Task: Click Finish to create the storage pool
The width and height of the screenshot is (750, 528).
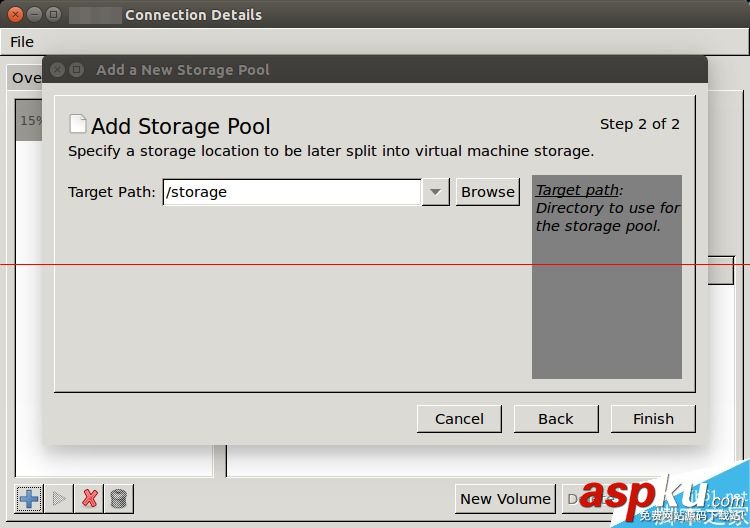Action: click(x=653, y=419)
